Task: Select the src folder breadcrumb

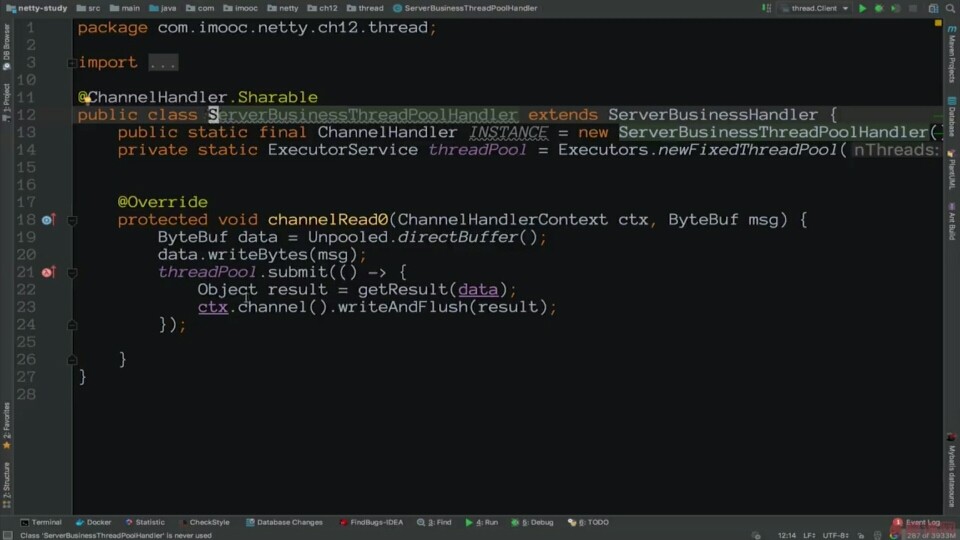Action: pos(89,9)
